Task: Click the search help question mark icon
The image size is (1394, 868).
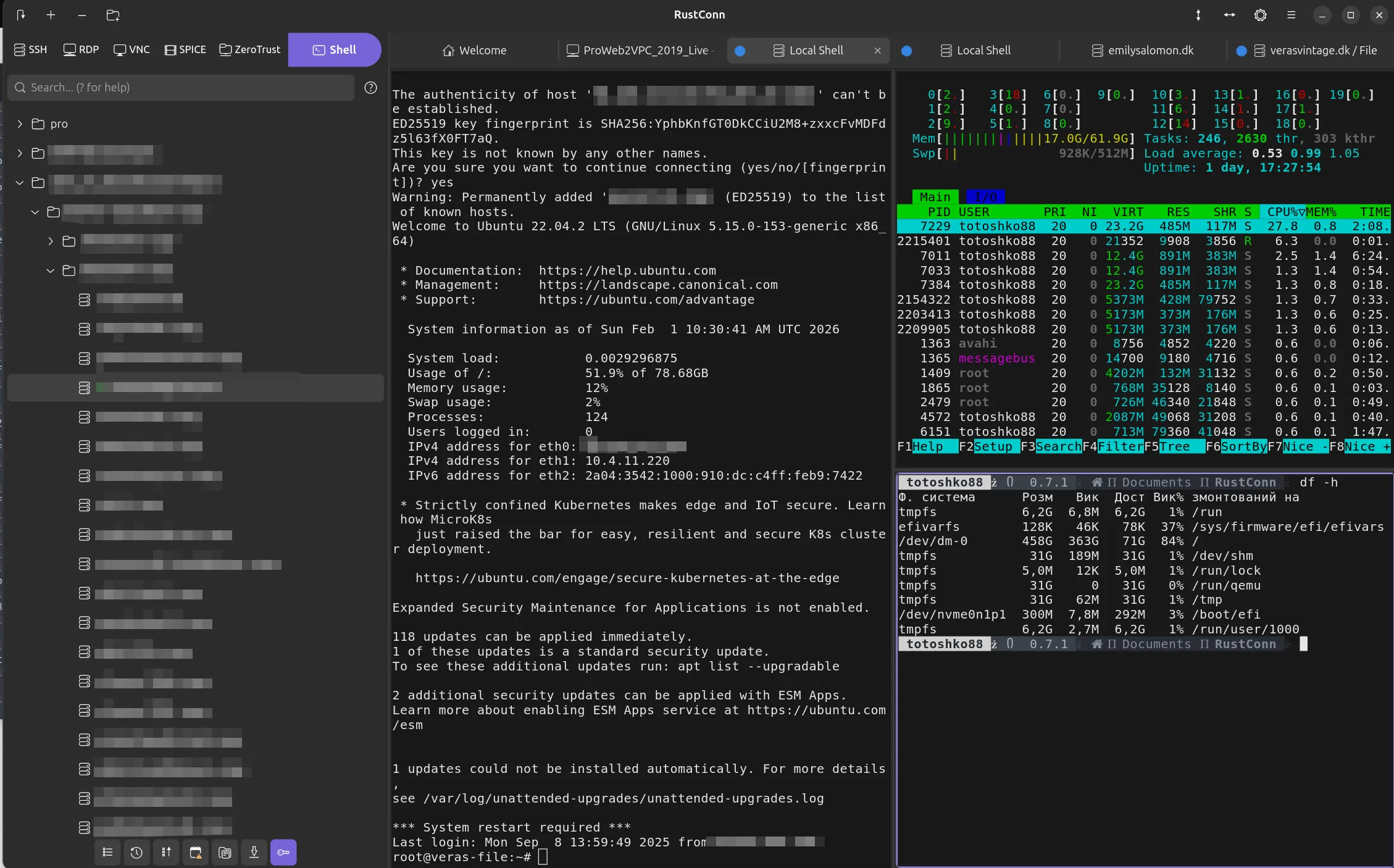Action: point(370,88)
